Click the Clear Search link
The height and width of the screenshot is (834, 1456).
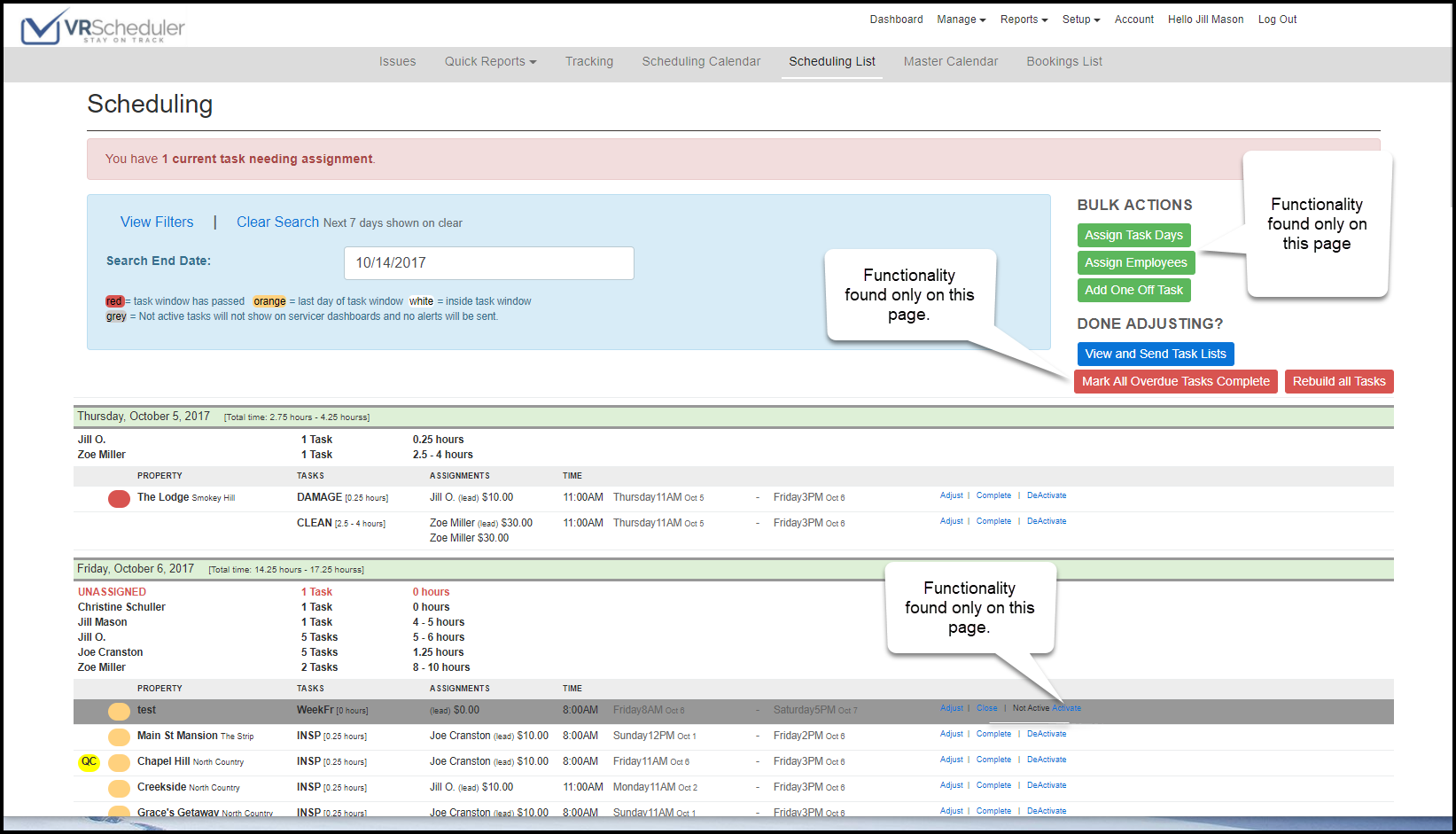coord(277,222)
